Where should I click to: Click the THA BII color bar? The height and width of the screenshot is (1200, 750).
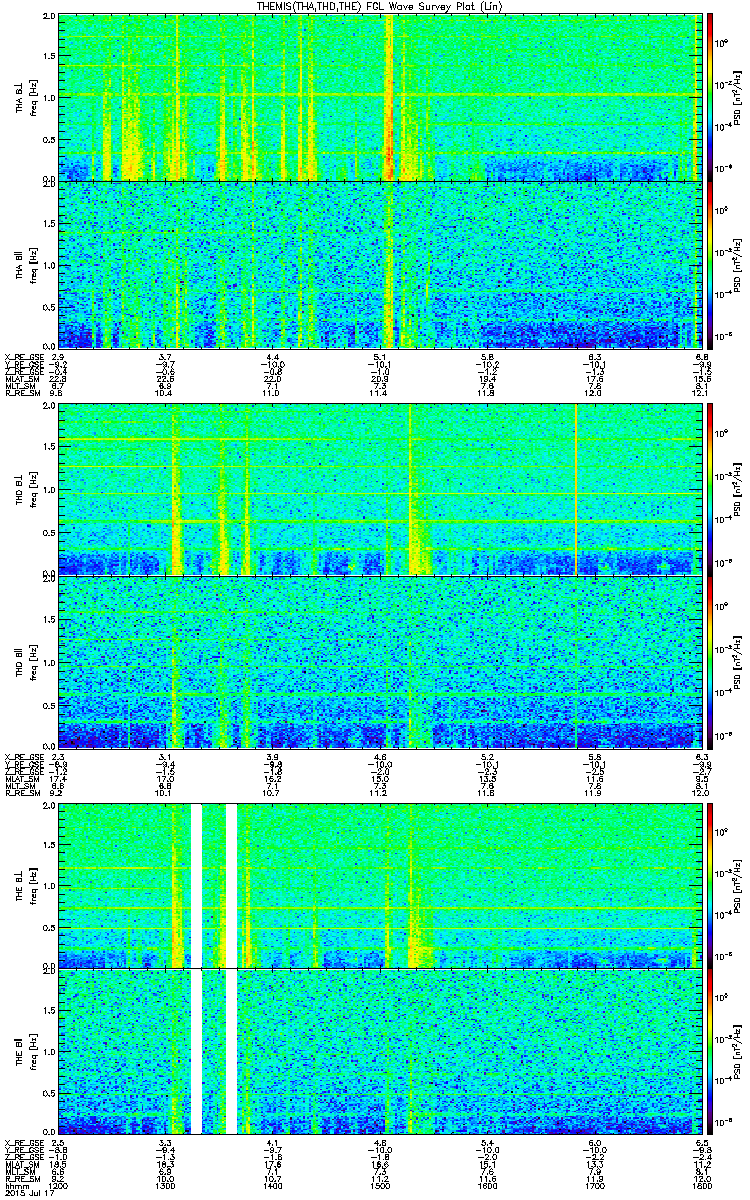click(710, 266)
